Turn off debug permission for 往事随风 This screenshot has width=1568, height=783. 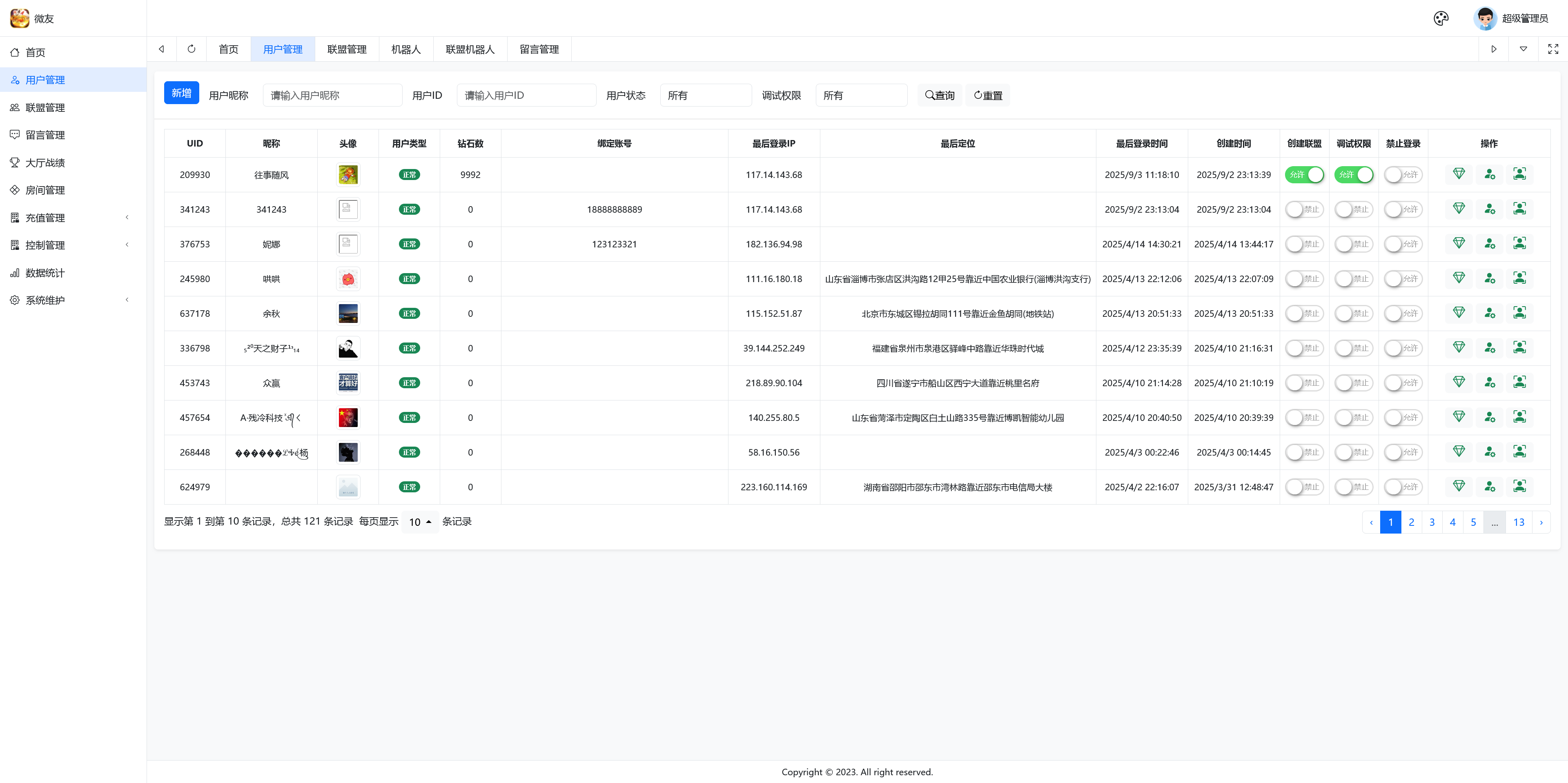1353,175
